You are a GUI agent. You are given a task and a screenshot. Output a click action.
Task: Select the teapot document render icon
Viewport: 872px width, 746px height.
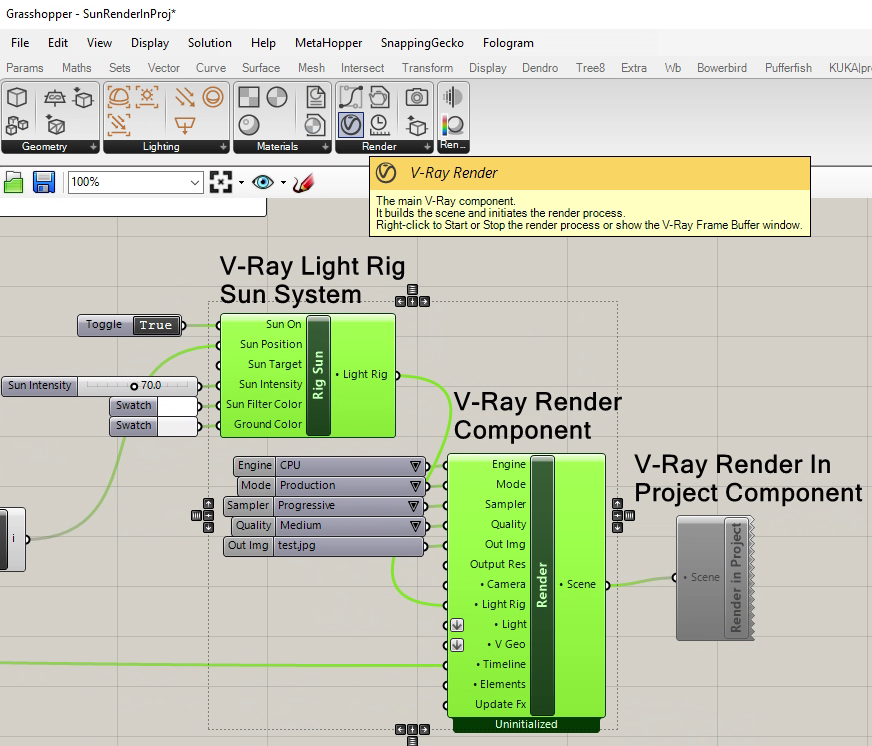(x=379, y=97)
